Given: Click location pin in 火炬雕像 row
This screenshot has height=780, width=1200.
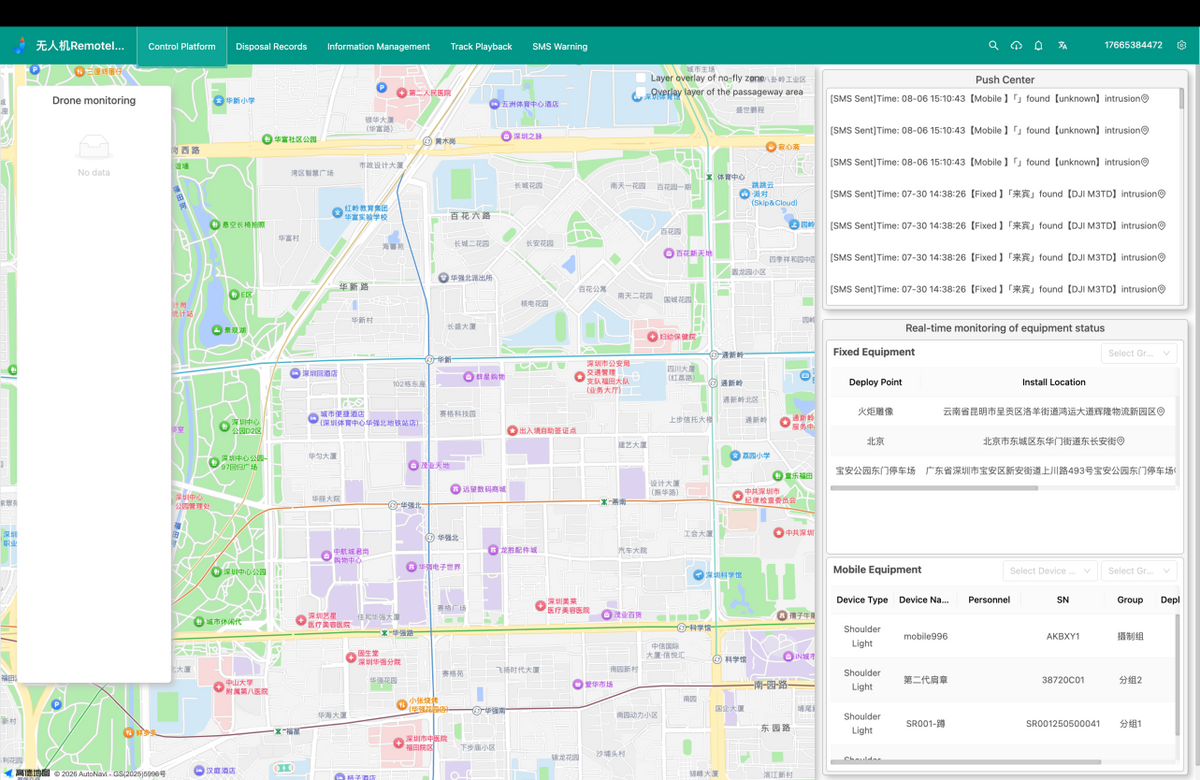Looking at the screenshot, I should pos(1161,411).
